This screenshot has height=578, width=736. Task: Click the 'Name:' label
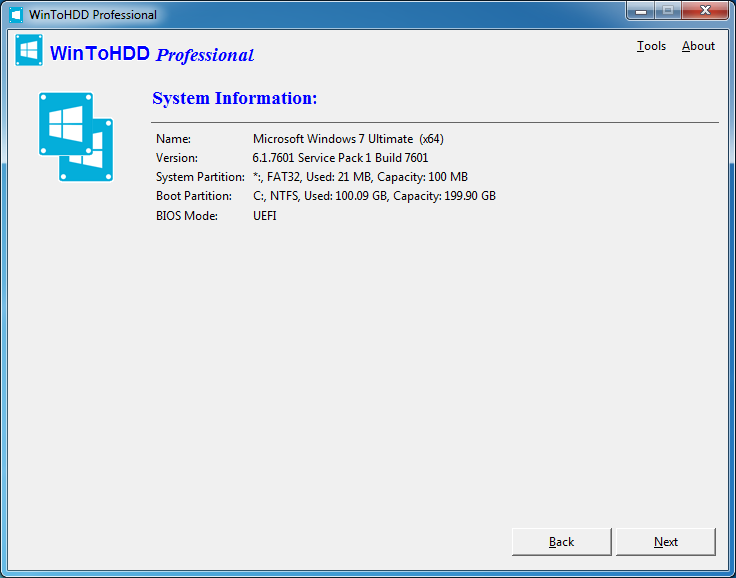173,139
